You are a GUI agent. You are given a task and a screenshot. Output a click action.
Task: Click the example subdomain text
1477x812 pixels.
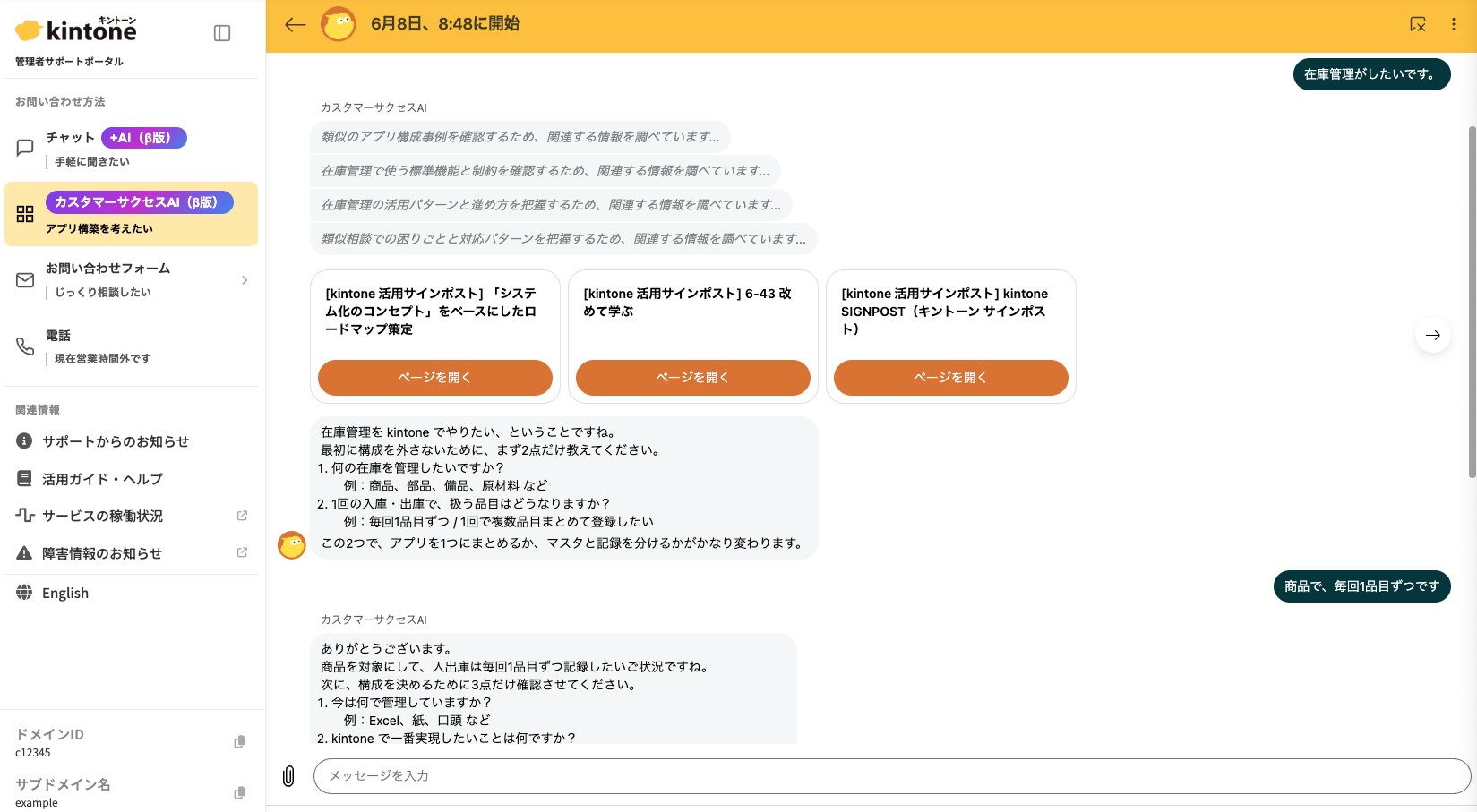tap(37, 803)
